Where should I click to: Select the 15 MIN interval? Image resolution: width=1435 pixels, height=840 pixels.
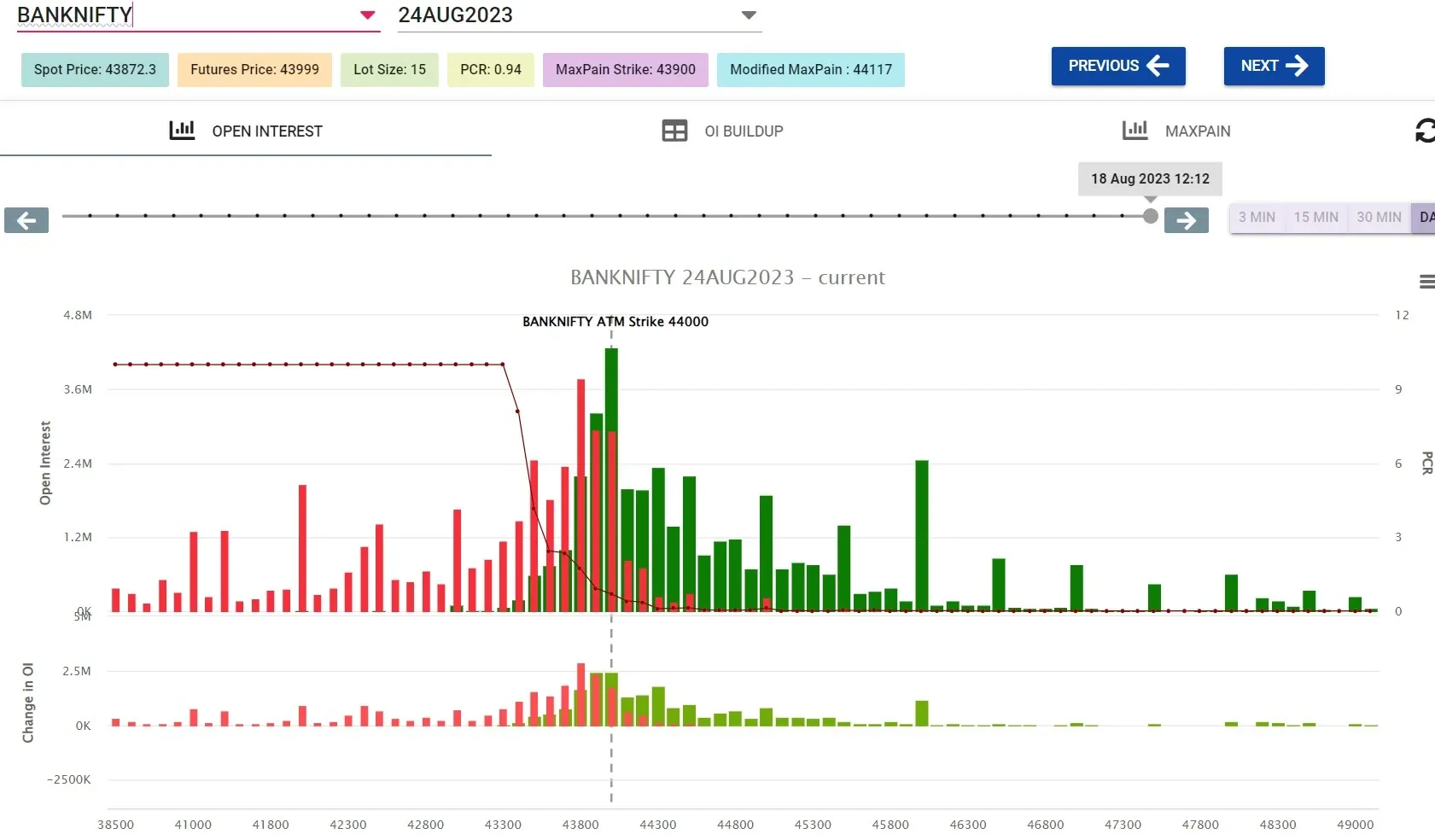coord(1315,217)
